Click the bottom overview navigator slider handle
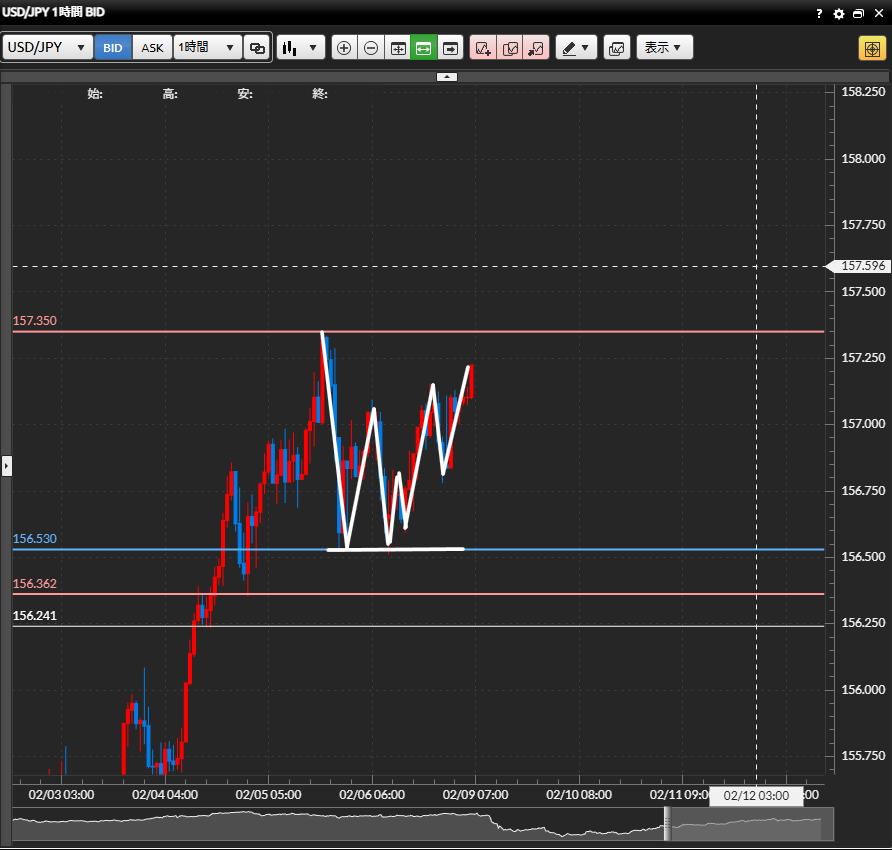 tap(667, 824)
